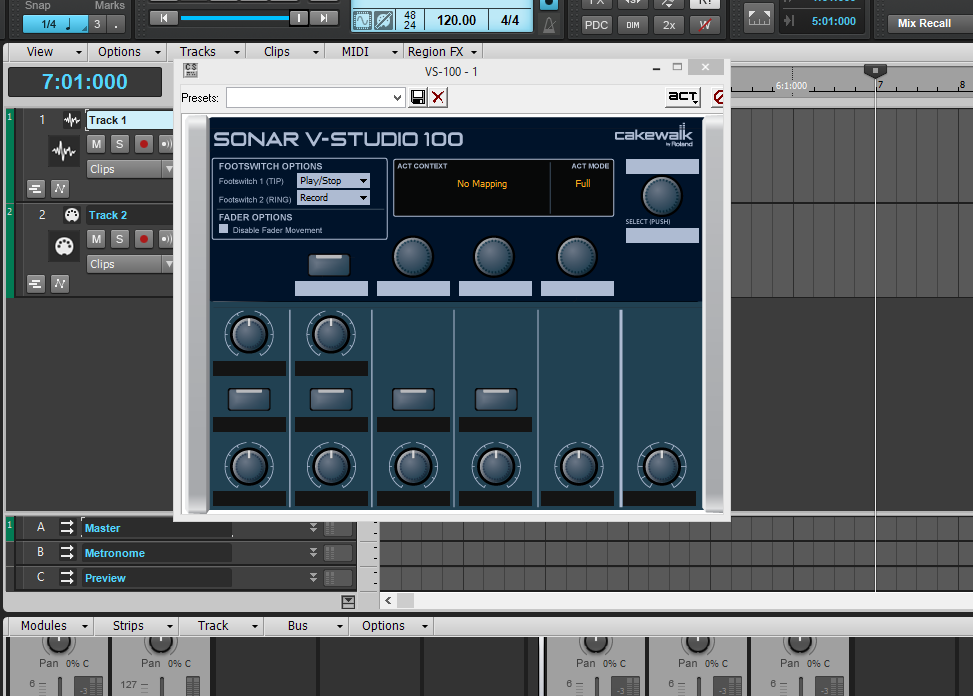Click the transport position slider thumb
The width and height of the screenshot is (973, 696).
298,19
